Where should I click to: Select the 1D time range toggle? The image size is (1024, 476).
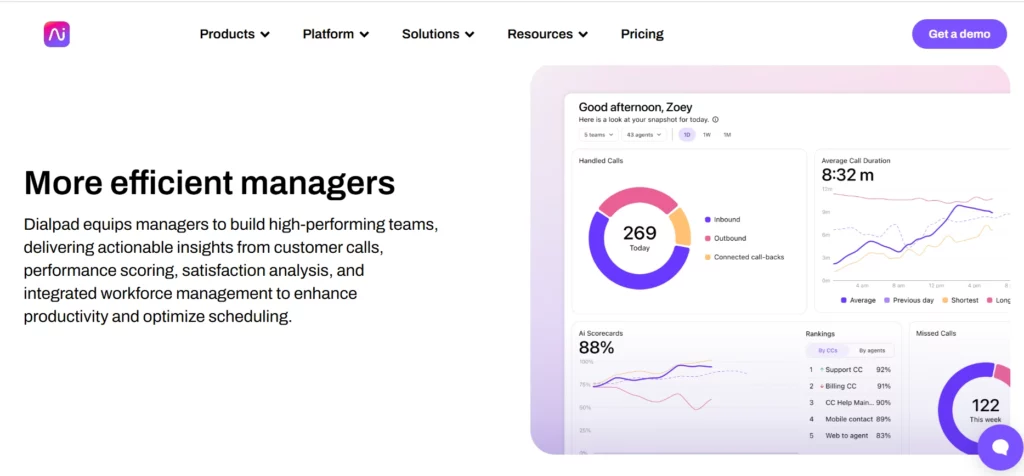[687, 135]
